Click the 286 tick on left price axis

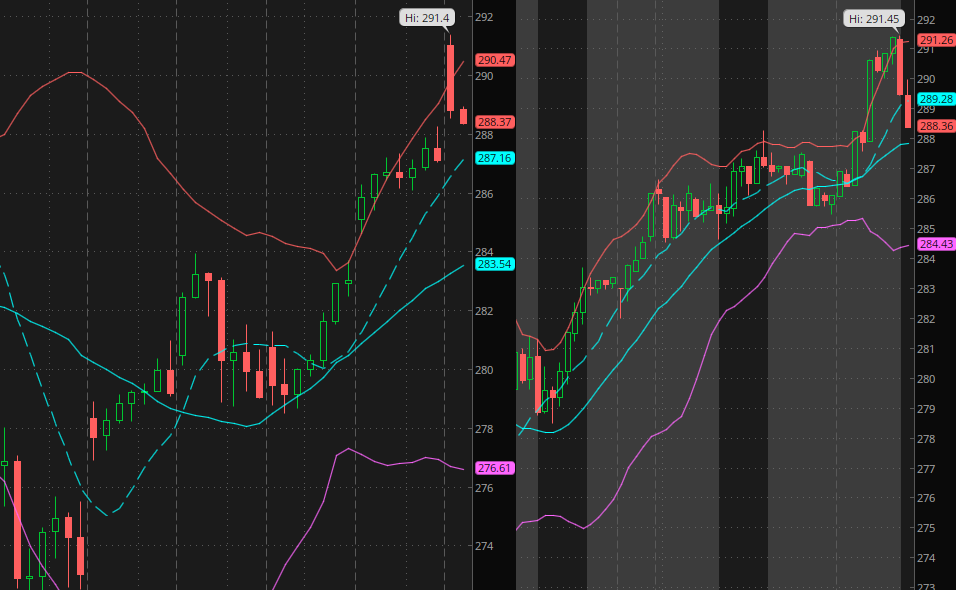(x=484, y=194)
